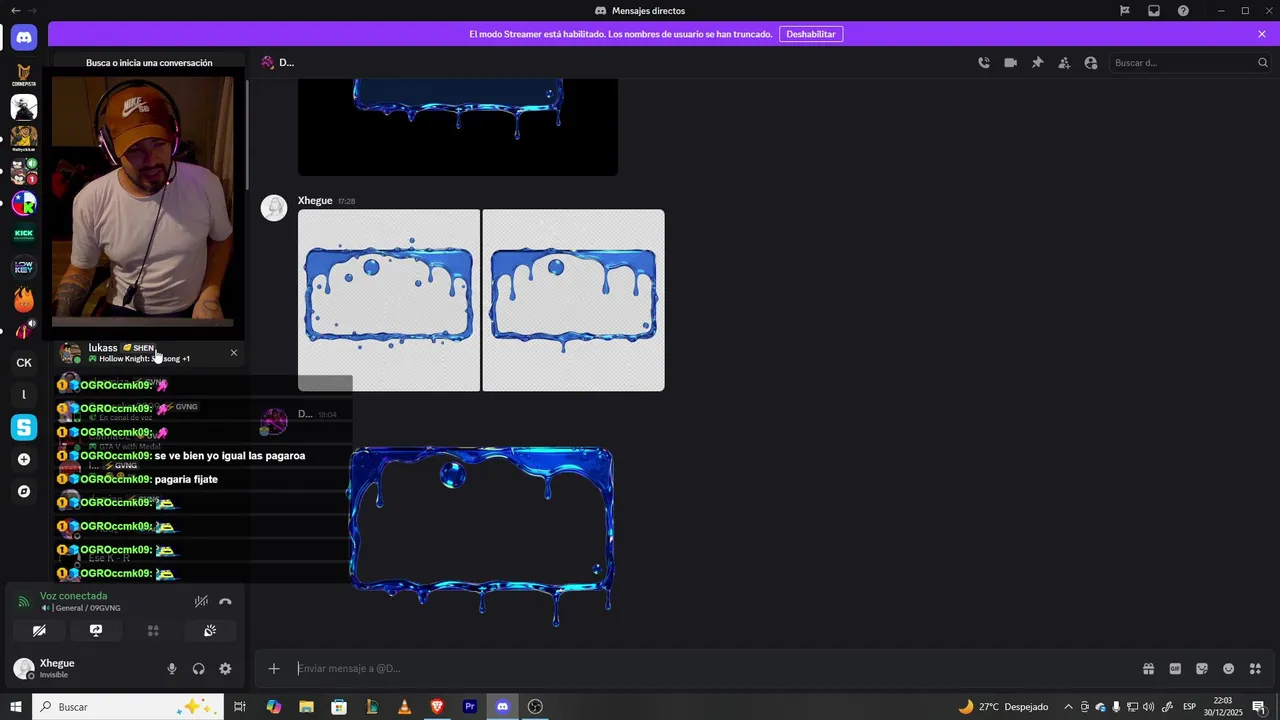Open the Low Key server icon
Screen dimensions: 1280x720
pyautogui.click(x=24, y=267)
